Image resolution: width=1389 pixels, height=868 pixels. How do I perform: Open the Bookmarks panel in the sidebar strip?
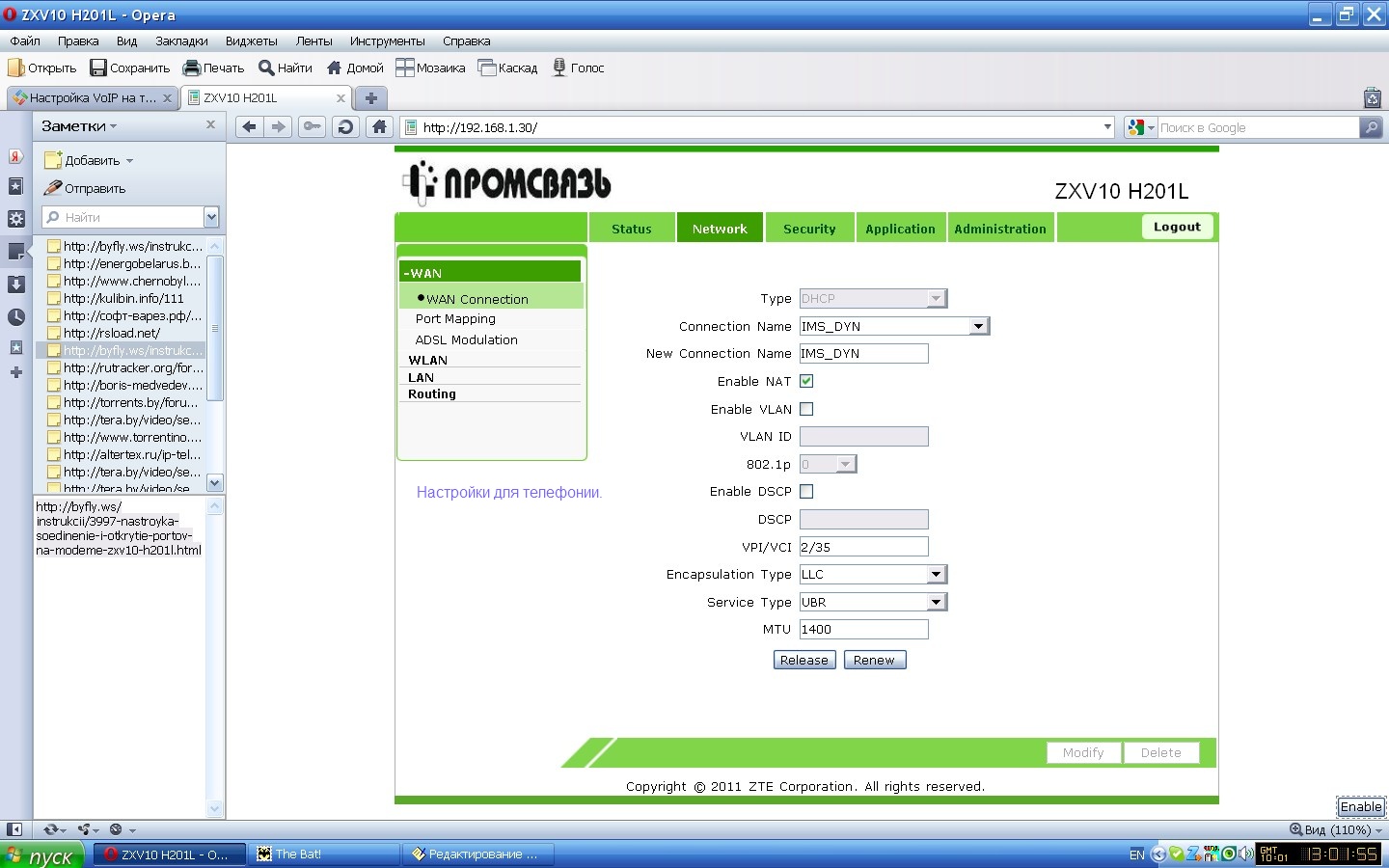tap(15, 187)
